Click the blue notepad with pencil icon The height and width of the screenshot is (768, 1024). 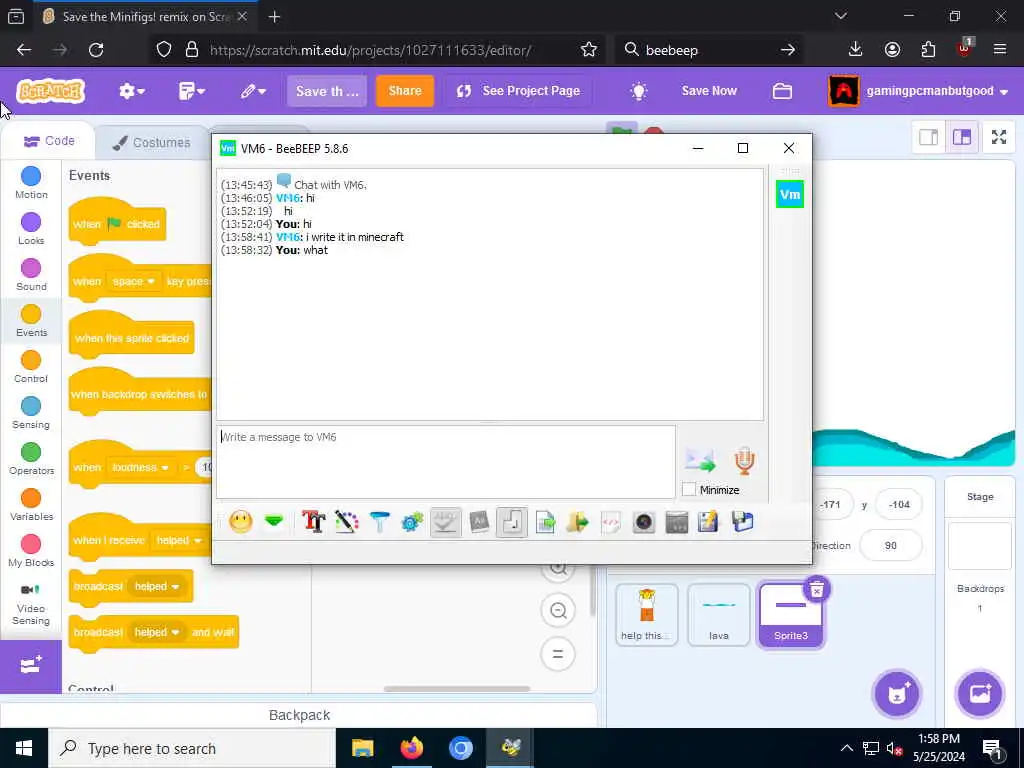click(x=709, y=522)
